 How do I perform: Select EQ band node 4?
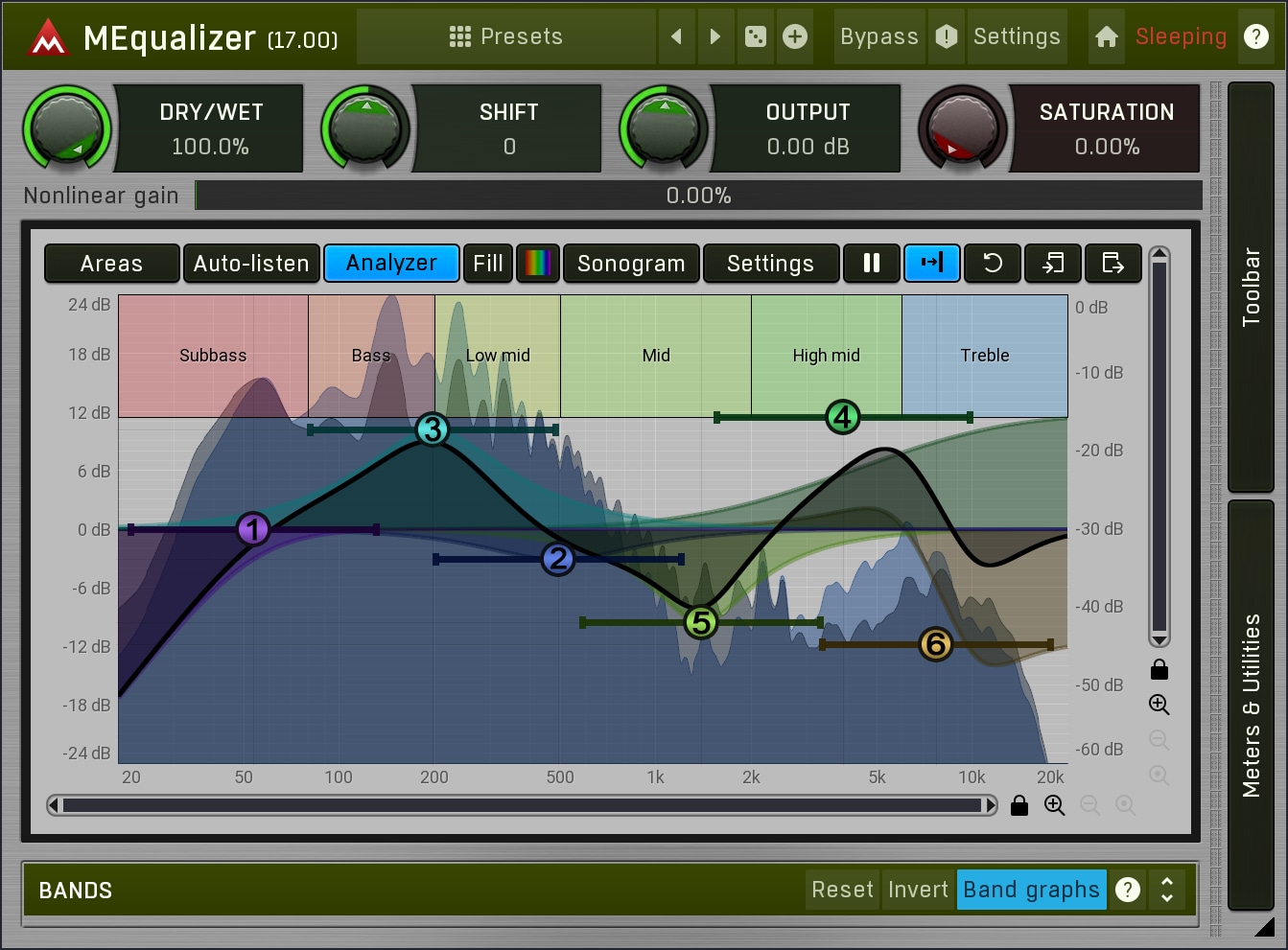click(x=842, y=417)
